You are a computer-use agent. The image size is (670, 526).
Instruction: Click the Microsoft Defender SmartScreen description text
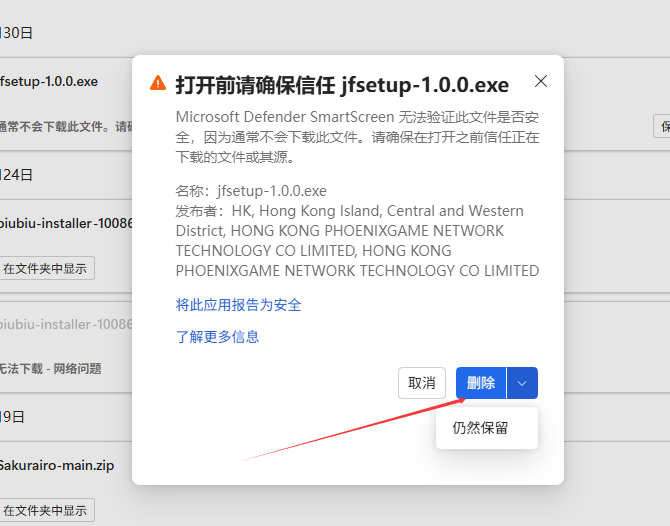(x=357, y=137)
